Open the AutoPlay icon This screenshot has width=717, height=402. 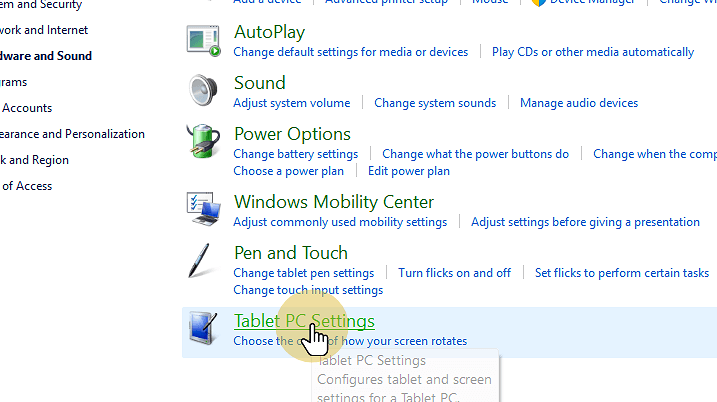pyautogui.click(x=203, y=41)
